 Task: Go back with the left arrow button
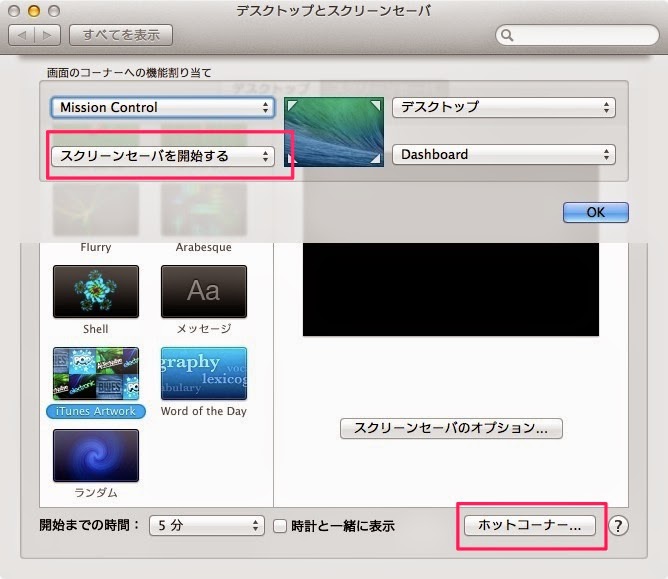[x=22, y=35]
